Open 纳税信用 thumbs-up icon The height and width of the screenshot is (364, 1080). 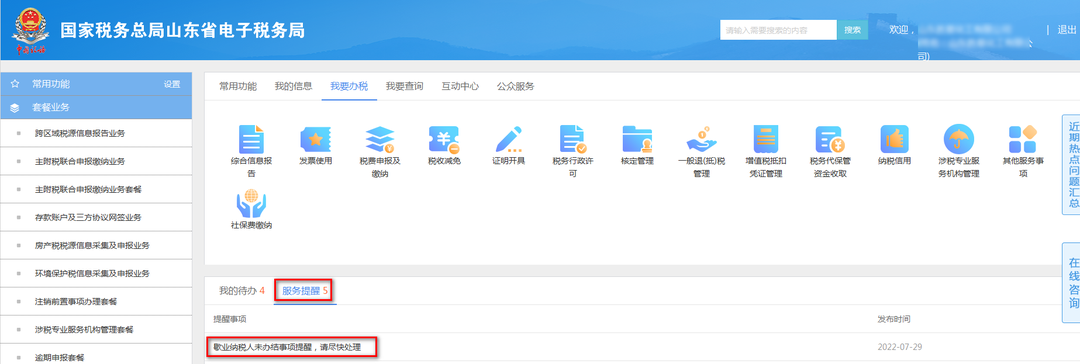[894, 139]
